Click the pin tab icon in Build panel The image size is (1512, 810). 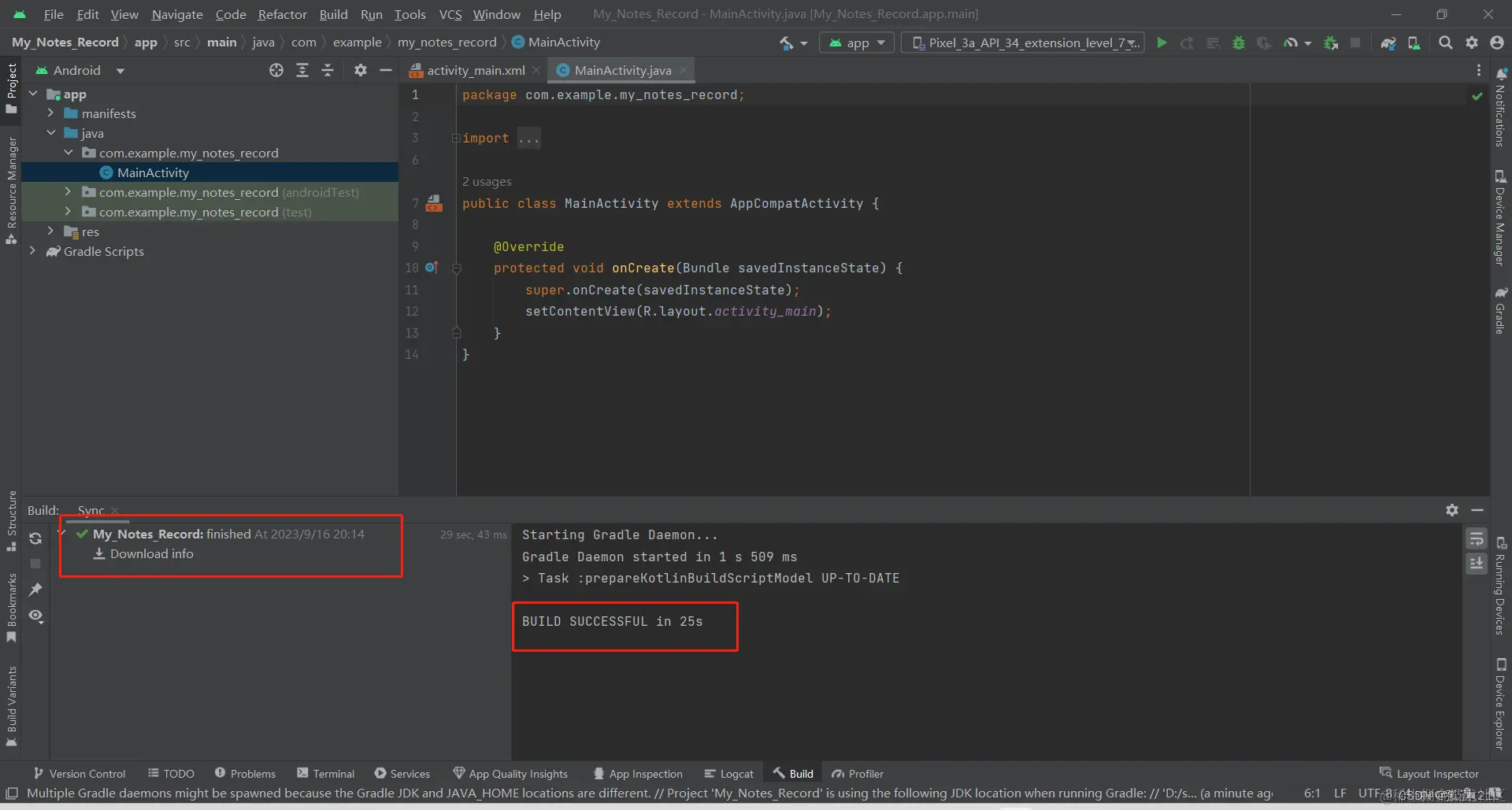(x=35, y=590)
